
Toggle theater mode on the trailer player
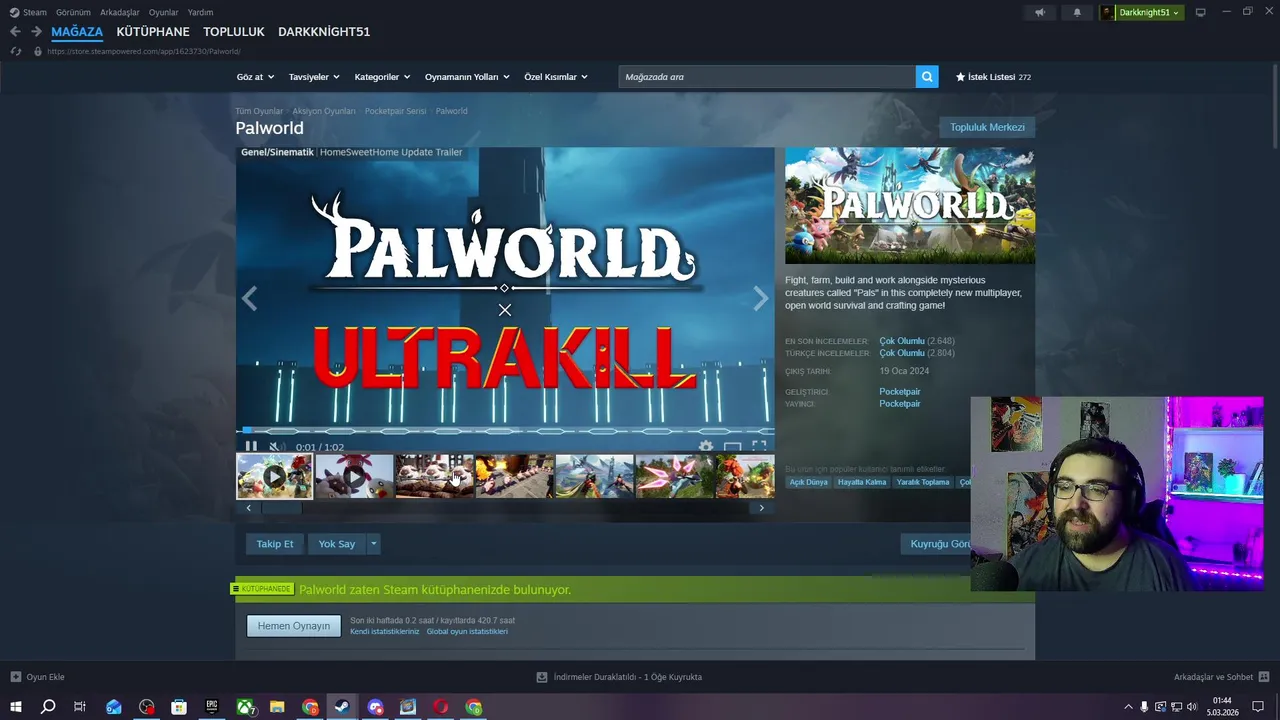point(733,446)
